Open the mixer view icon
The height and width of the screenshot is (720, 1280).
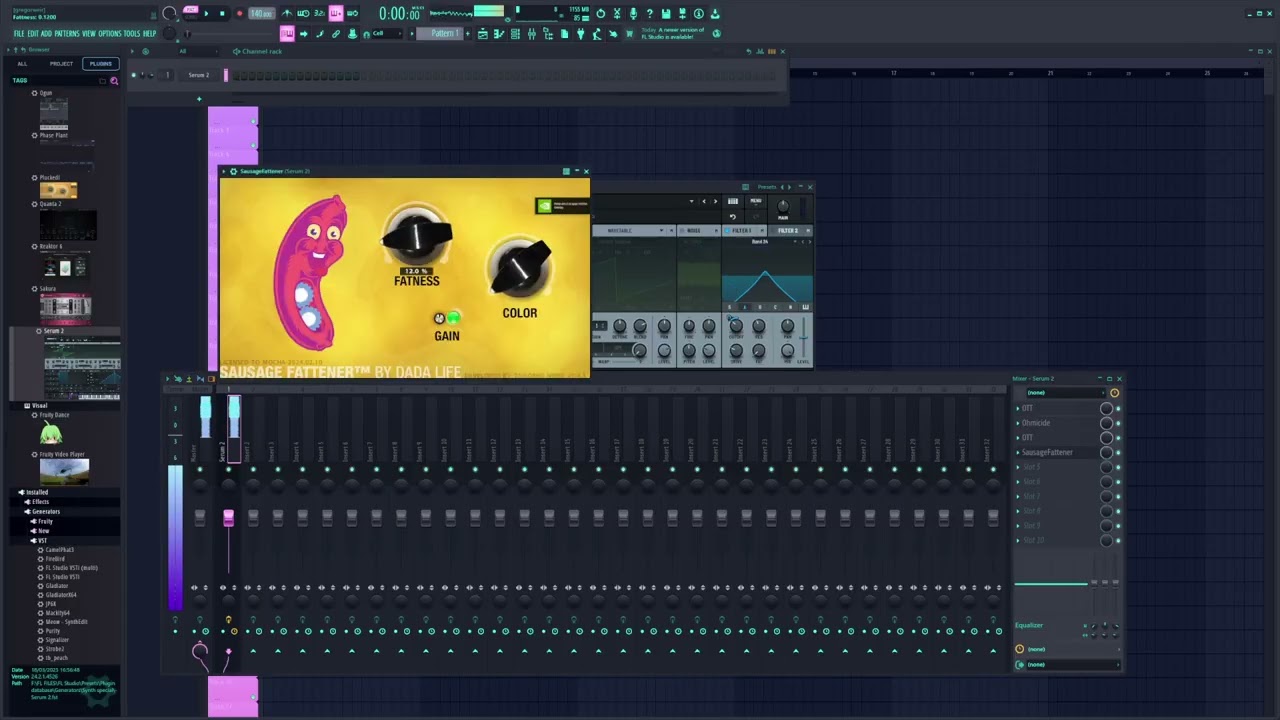pos(531,33)
